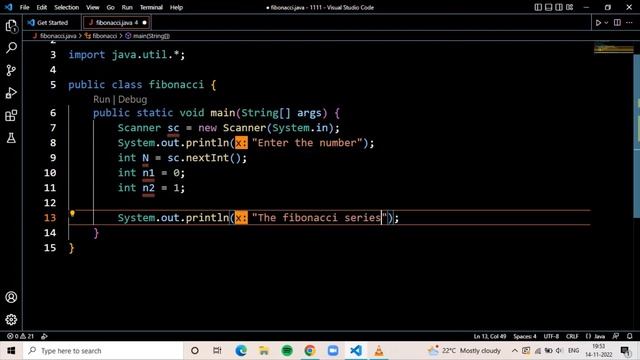Click "Enter the number" string on line 8
The height and width of the screenshot is (360, 640).
click(307, 143)
